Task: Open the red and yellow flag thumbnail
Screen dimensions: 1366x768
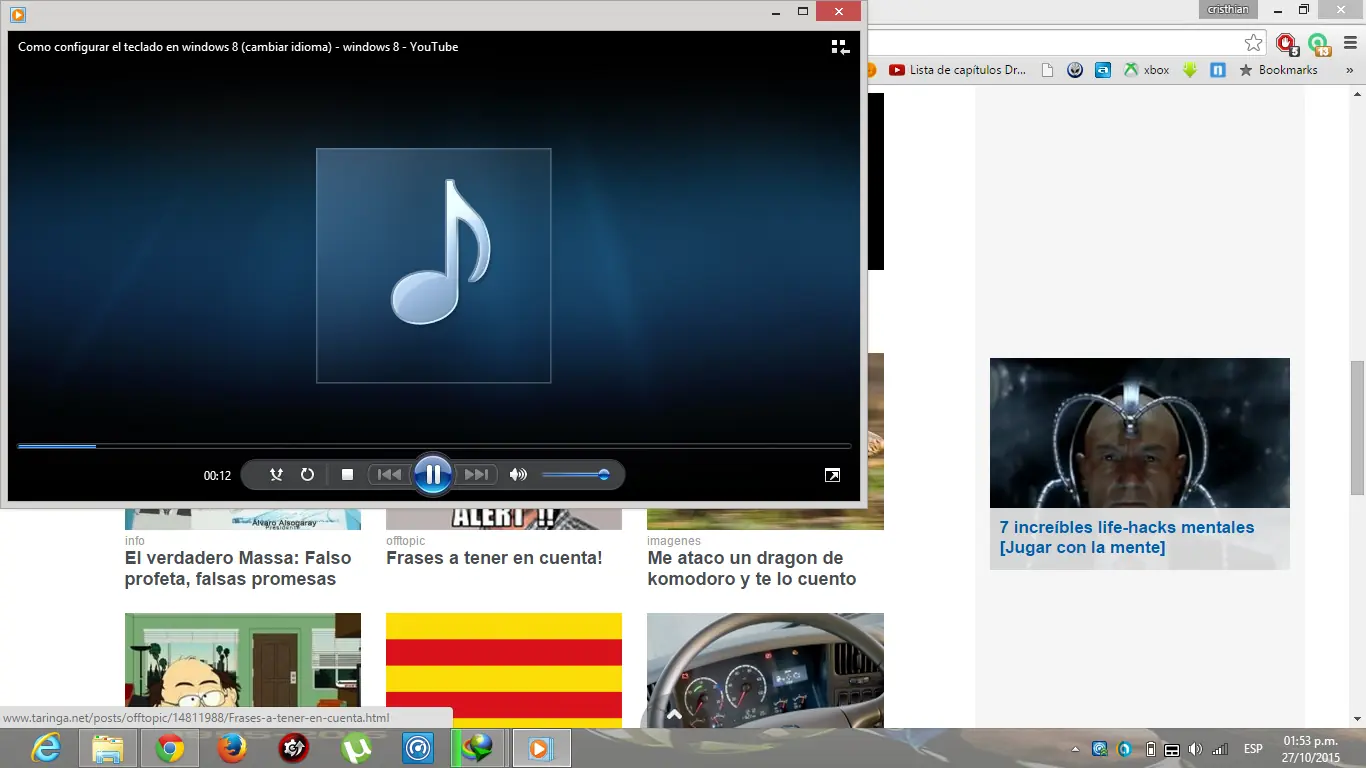Action: (504, 670)
